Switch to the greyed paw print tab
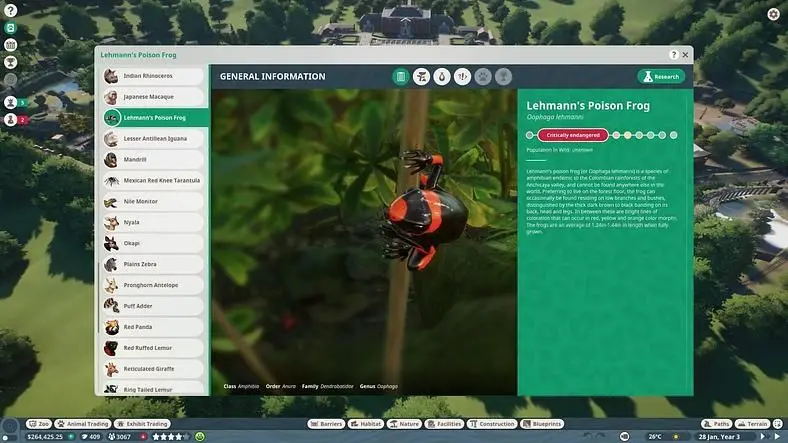Viewport: 788px width, 443px height. pyautogui.click(x=483, y=77)
